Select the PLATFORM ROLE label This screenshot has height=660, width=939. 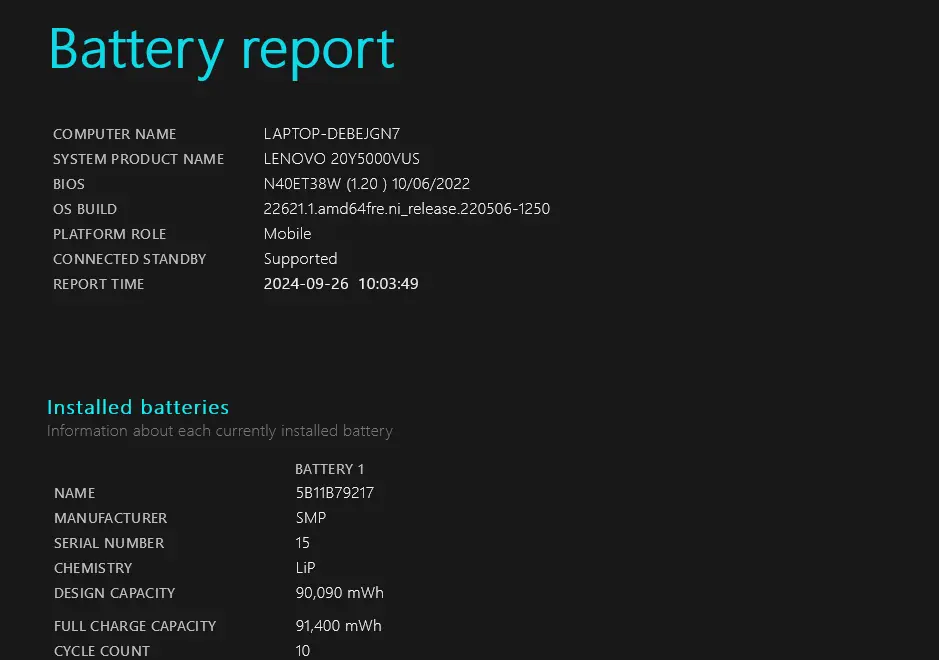[x=110, y=234]
